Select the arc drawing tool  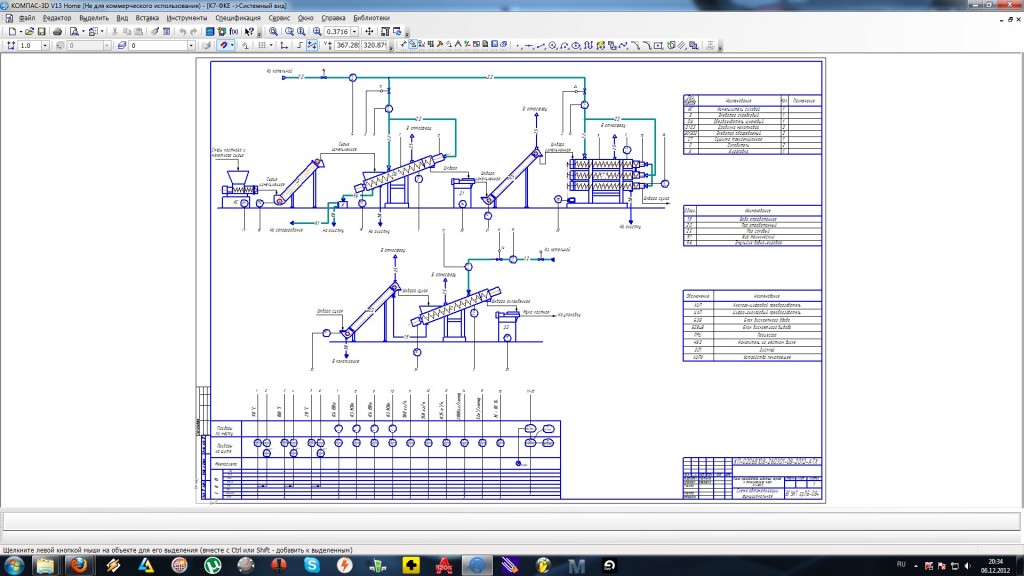(x=564, y=46)
